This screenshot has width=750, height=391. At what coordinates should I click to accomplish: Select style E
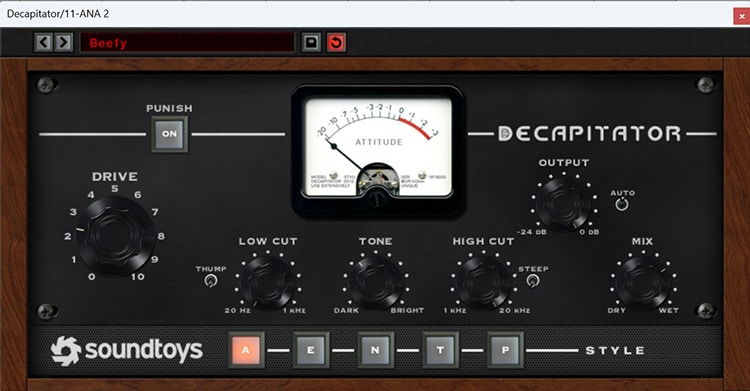tap(311, 350)
